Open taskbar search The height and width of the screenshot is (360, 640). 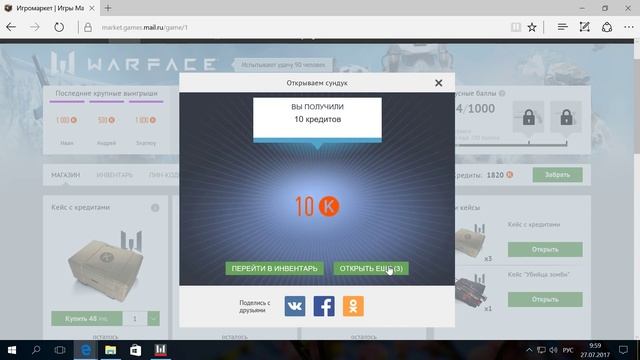pyautogui.click(x=36, y=350)
